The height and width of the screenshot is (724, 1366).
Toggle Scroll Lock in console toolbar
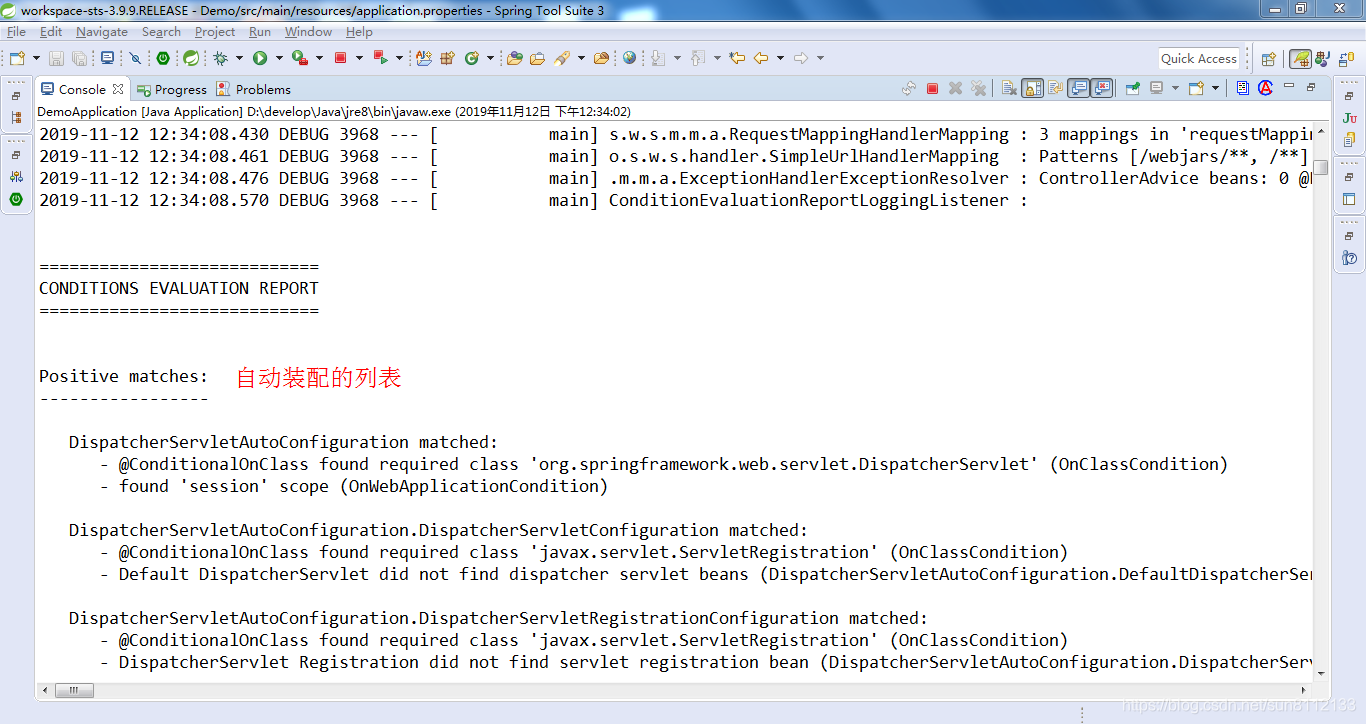1032,88
